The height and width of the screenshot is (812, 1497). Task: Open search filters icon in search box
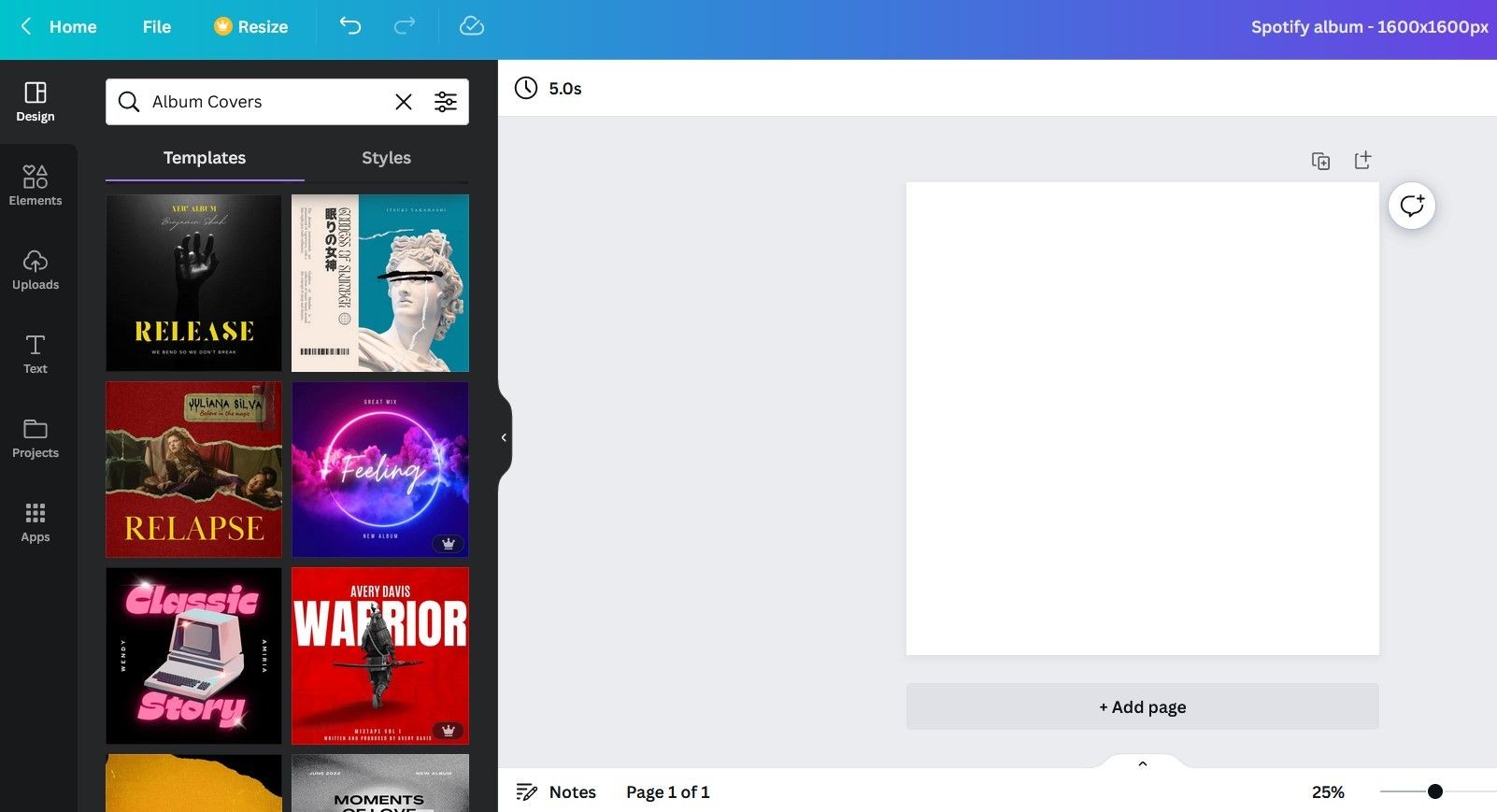click(446, 102)
